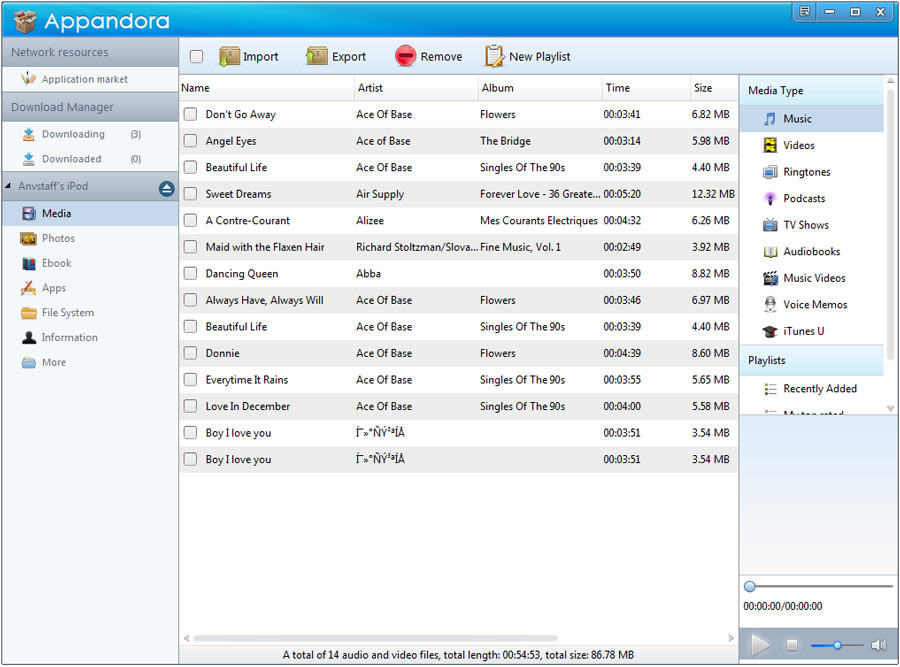Select the Always Have, Always Will row
The width and height of the screenshot is (900, 667).
[x=458, y=300]
